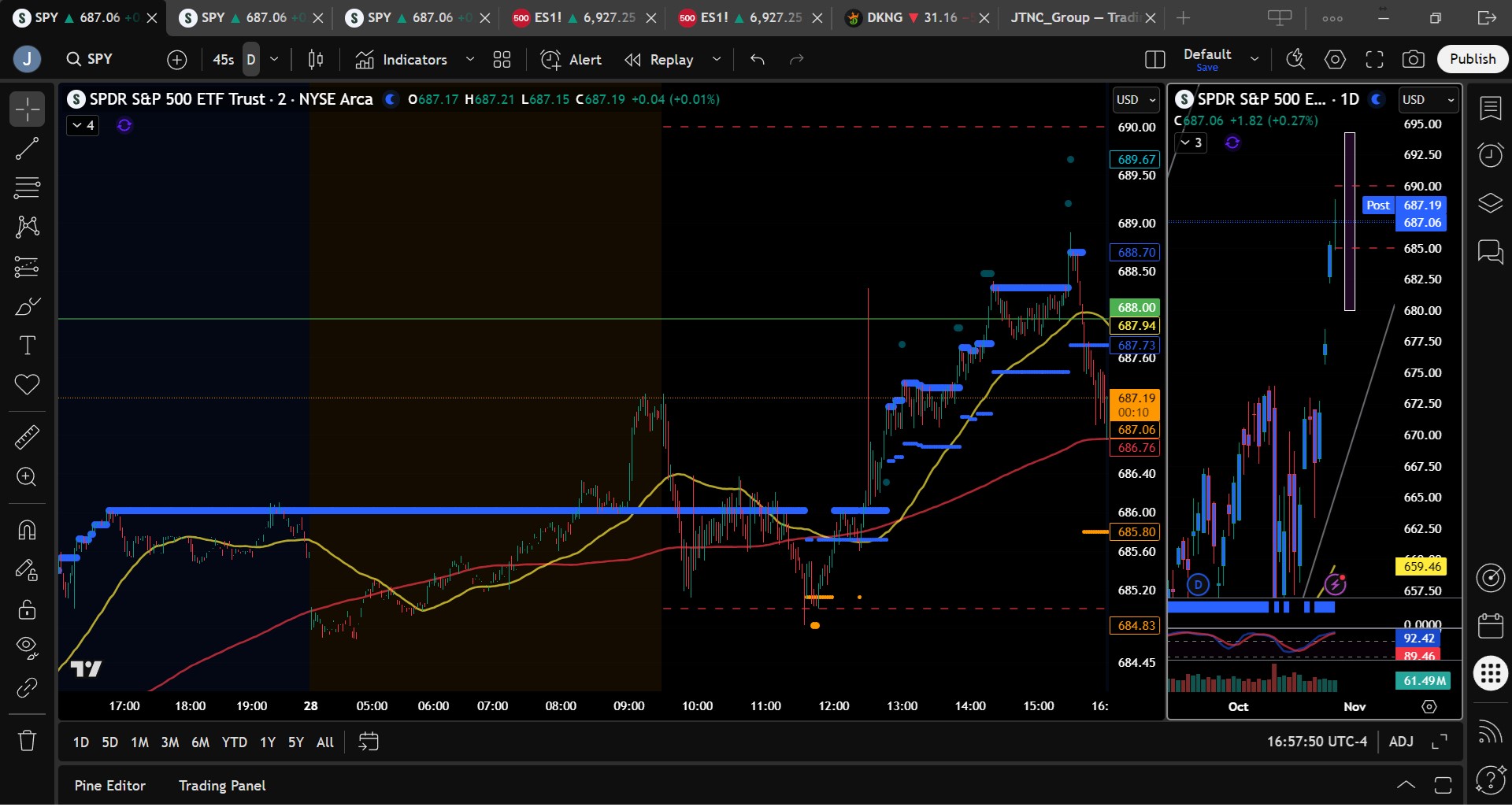Open the user profile avatar J
Image resolution: width=1512 pixels, height=807 pixels.
[27, 59]
